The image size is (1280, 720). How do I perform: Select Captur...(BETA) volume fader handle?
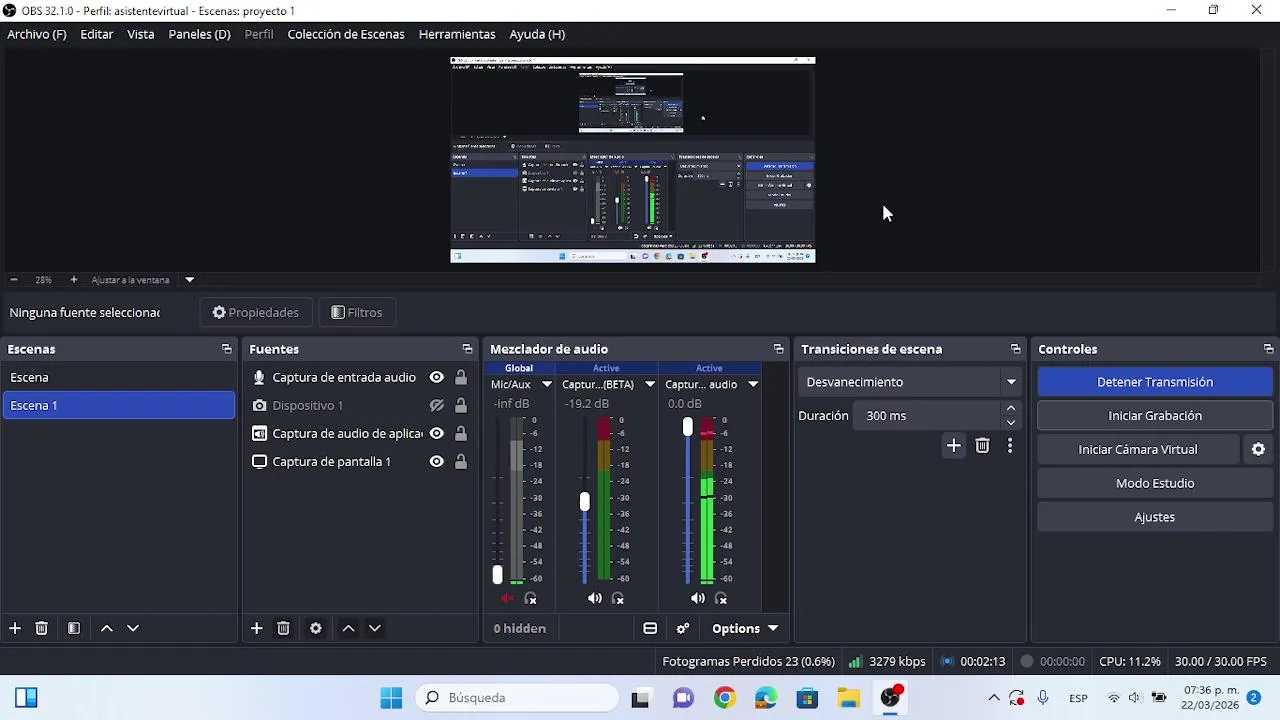tap(585, 501)
